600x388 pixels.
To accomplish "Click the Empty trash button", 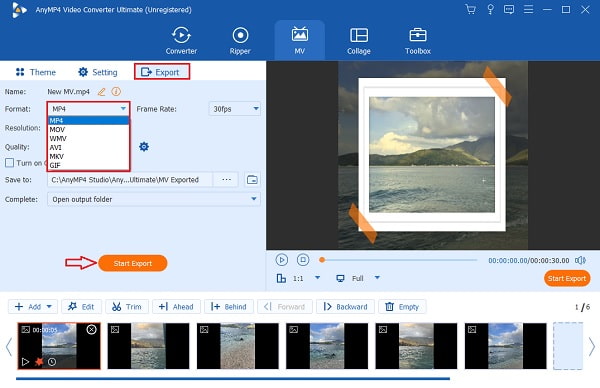I will click(402, 307).
